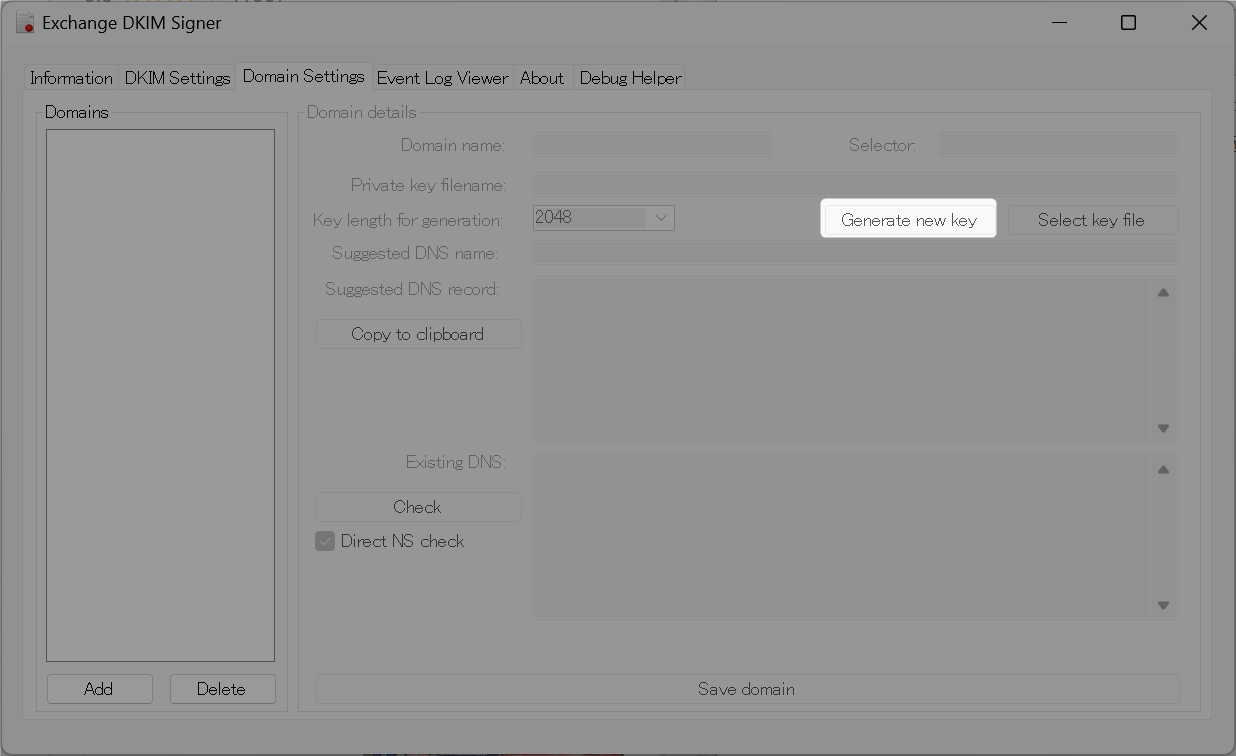This screenshot has height=756, width=1236.
Task: Click inside the Existing DNS text box
Action: (840, 536)
